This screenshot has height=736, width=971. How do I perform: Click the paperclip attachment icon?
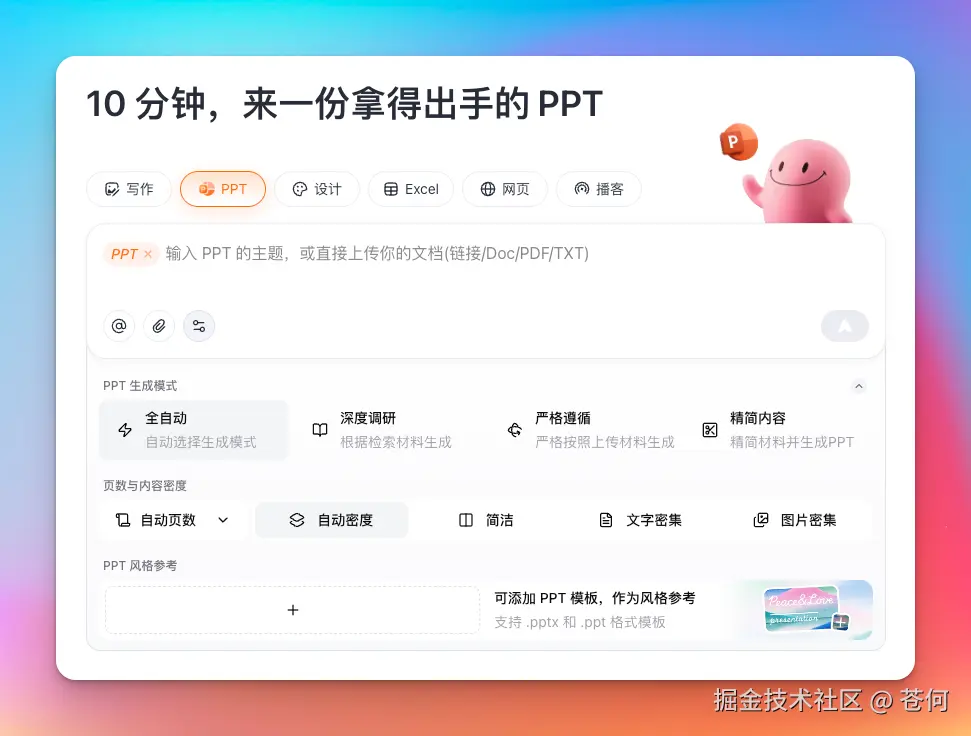[158, 326]
